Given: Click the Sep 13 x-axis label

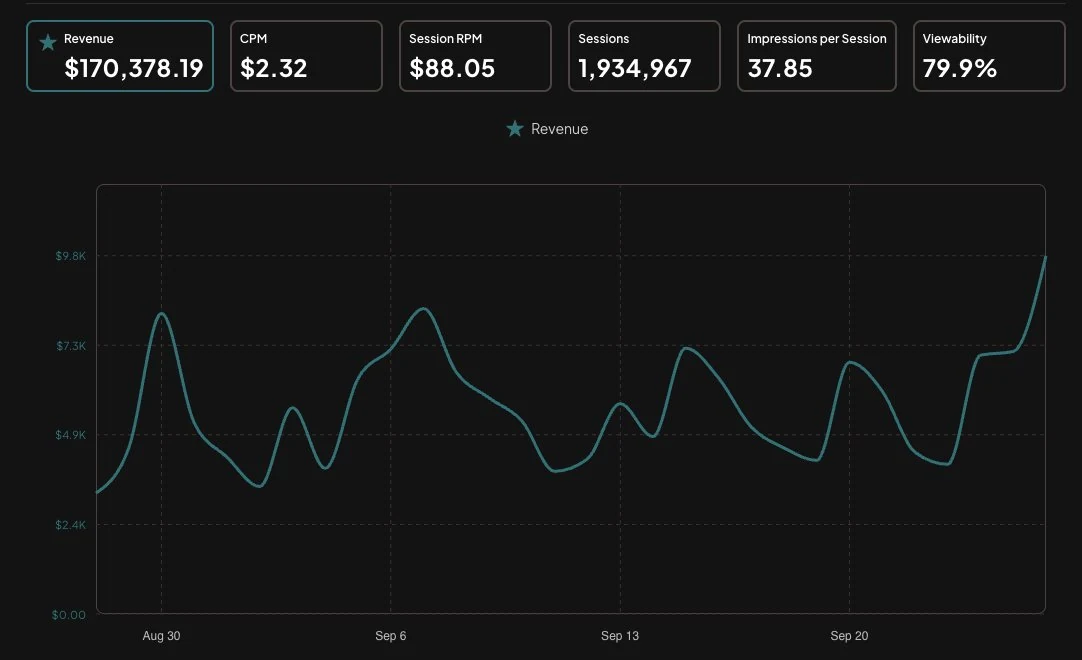Looking at the screenshot, I should click(x=620, y=636).
